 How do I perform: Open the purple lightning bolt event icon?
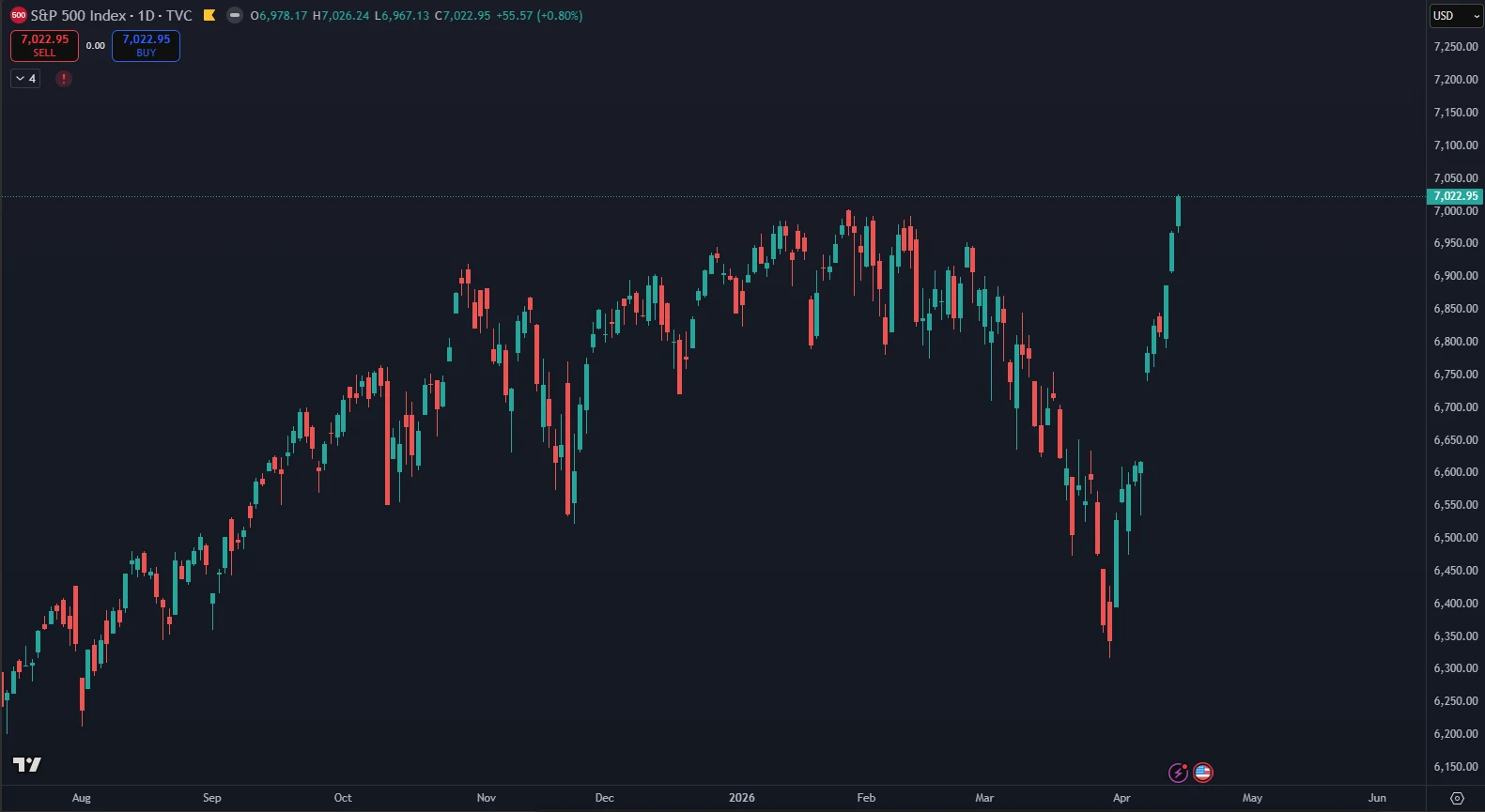pos(1178,773)
